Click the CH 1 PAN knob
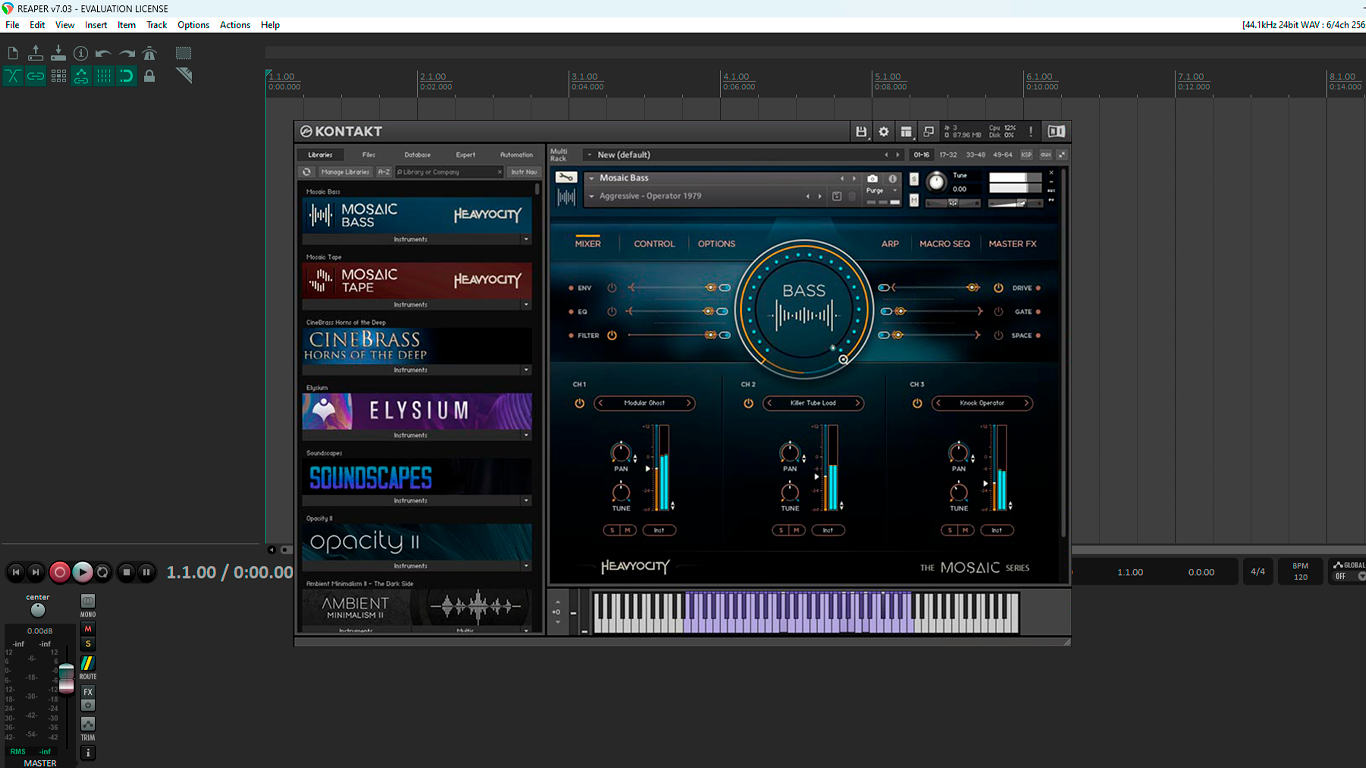1366x768 pixels. tap(621, 453)
